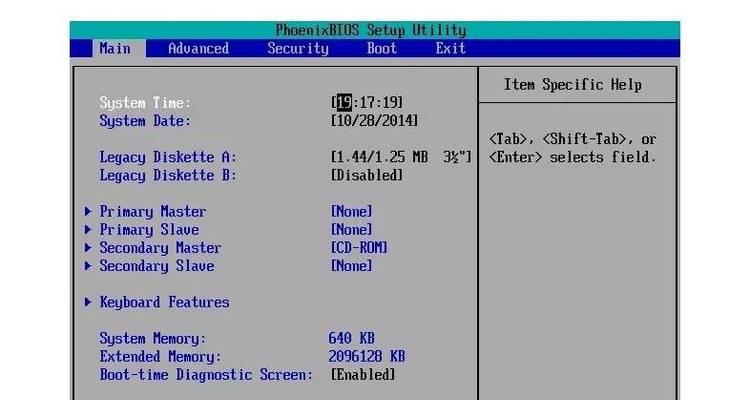Viewport: 750px width, 400px height.
Task: Click the CD-ROM value
Action: pyautogui.click(x=359, y=248)
